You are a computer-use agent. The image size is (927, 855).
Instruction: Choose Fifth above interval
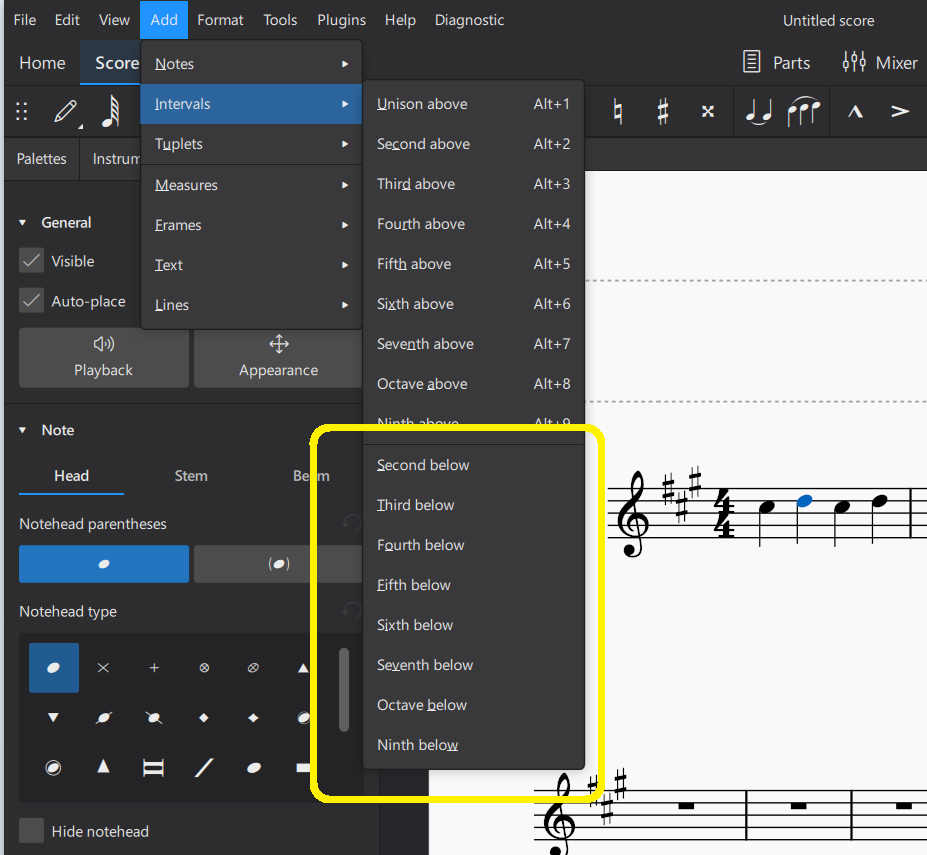(x=474, y=264)
